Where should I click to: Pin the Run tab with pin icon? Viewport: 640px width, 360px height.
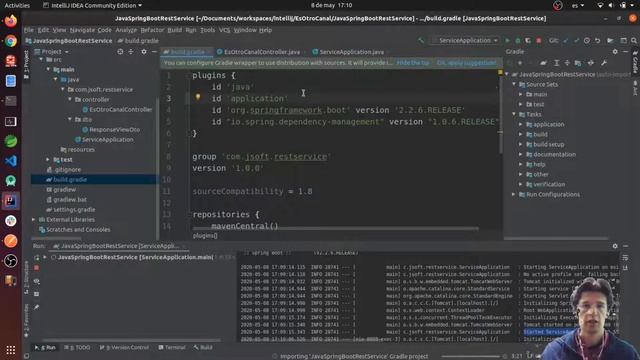[x=37, y=307]
